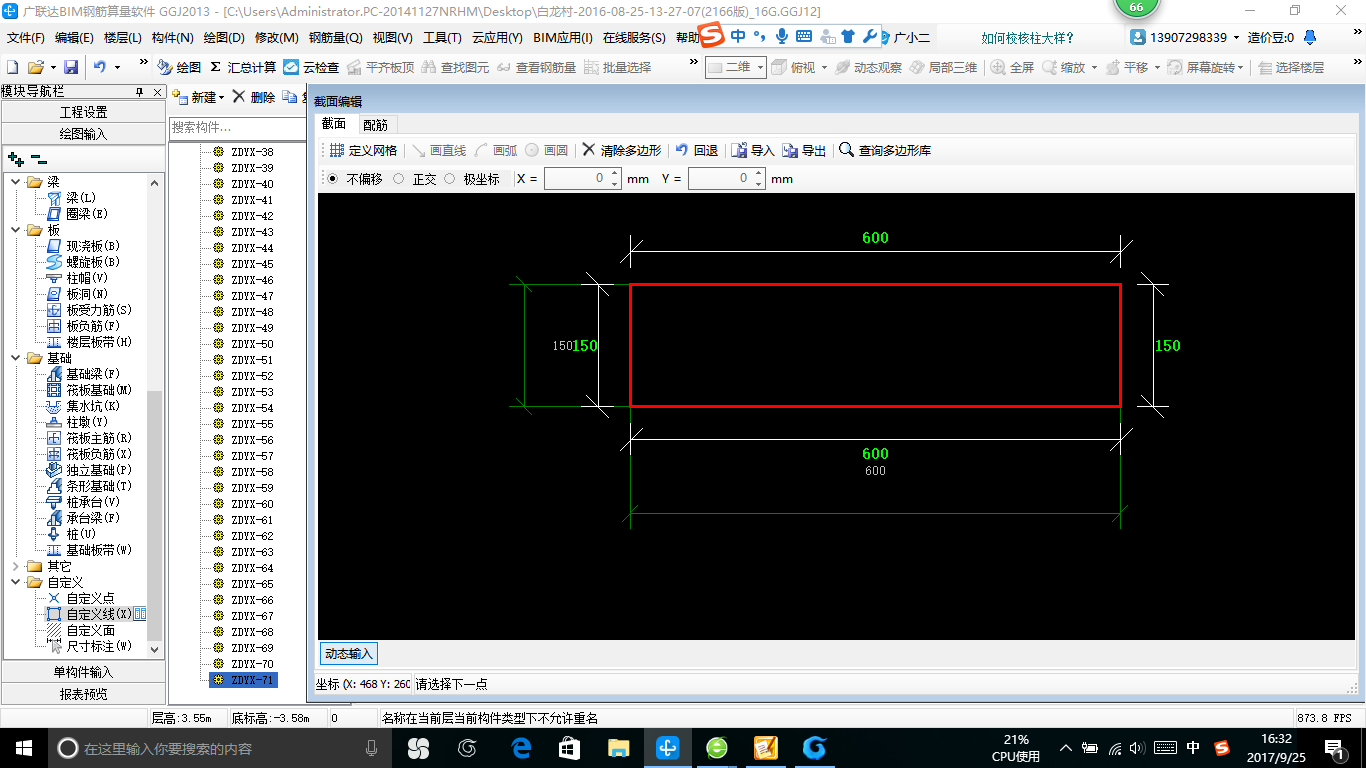Collapse the 基础 tree folder
This screenshot has height=768, width=1366.
pos(16,358)
